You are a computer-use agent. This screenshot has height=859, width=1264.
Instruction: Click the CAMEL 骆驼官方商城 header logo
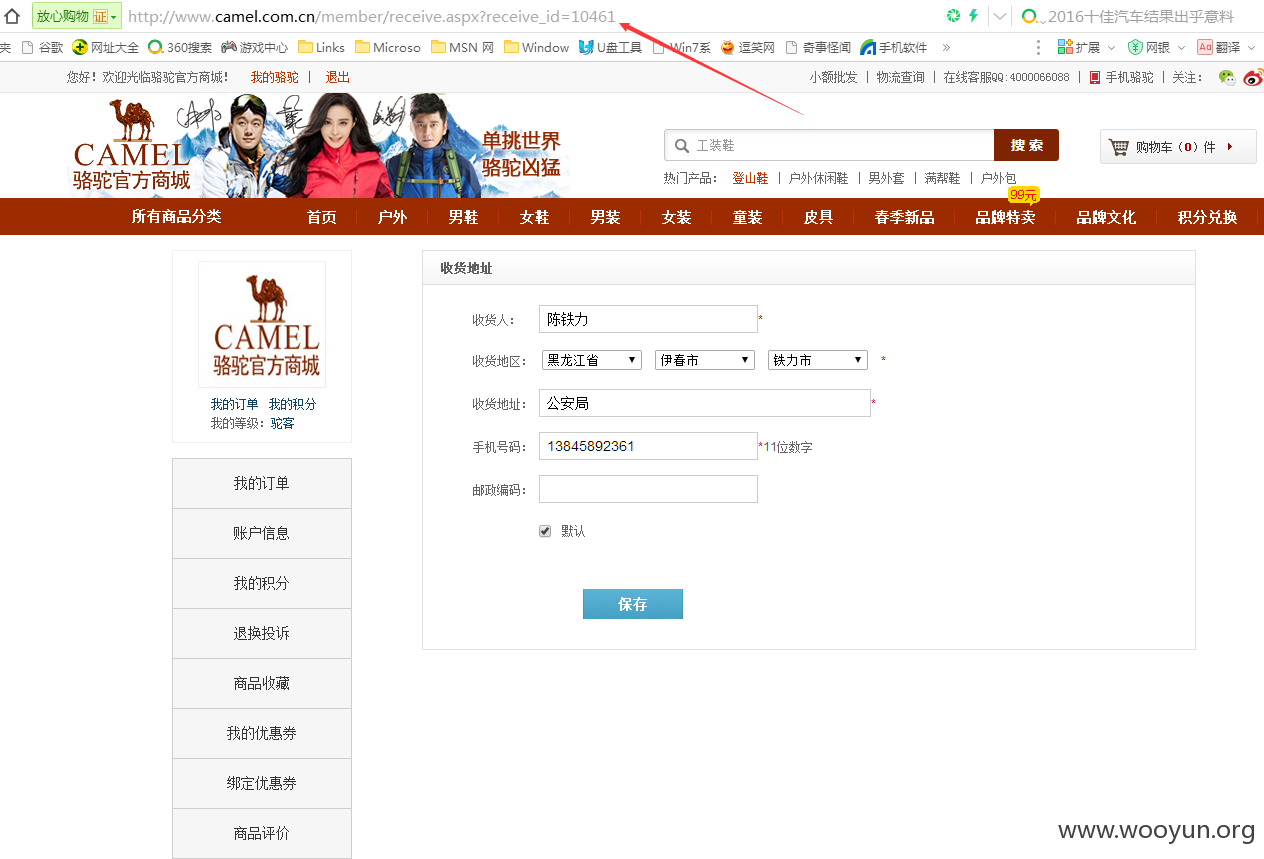[131, 147]
